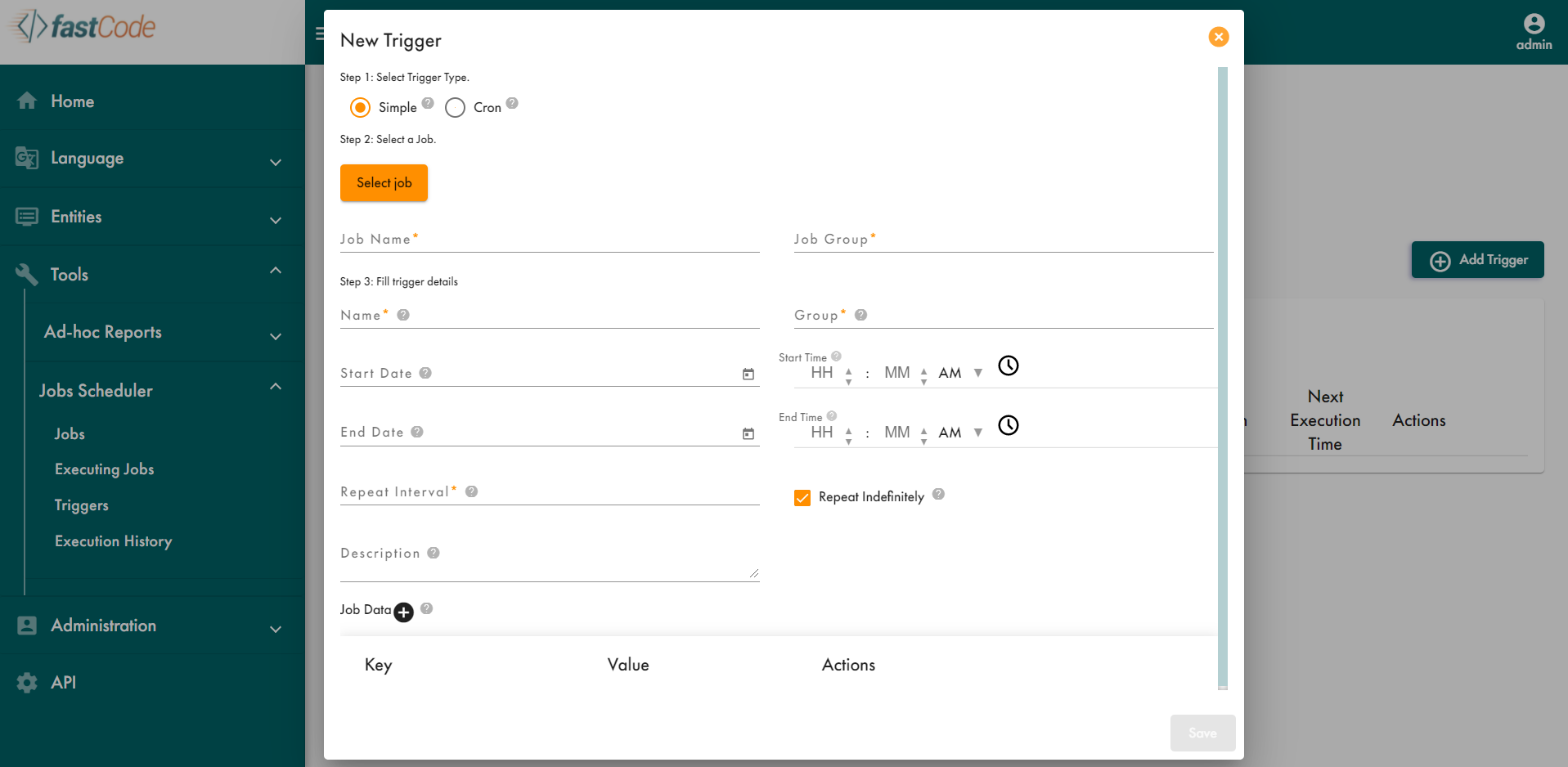Show help tooltip for Job Data
Screen dimensions: 1568x767
(x=426, y=608)
